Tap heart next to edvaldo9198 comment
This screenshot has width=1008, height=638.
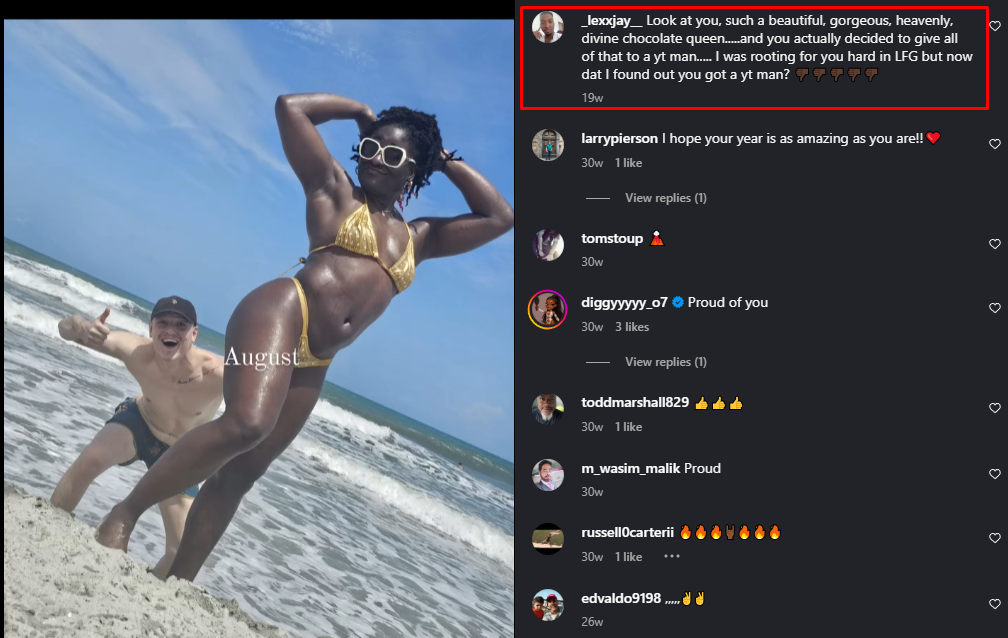(x=994, y=604)
